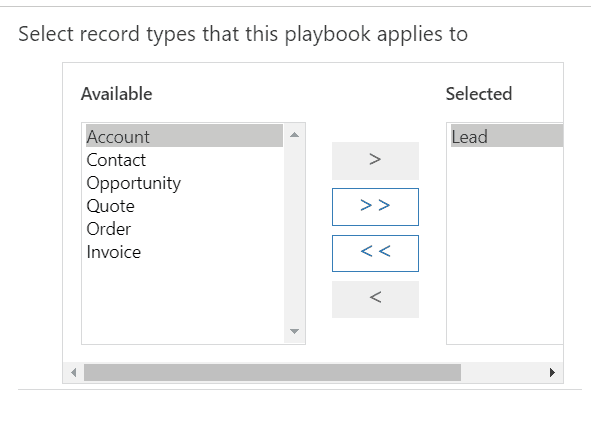Move selected item right with > button

click(375, 161)
